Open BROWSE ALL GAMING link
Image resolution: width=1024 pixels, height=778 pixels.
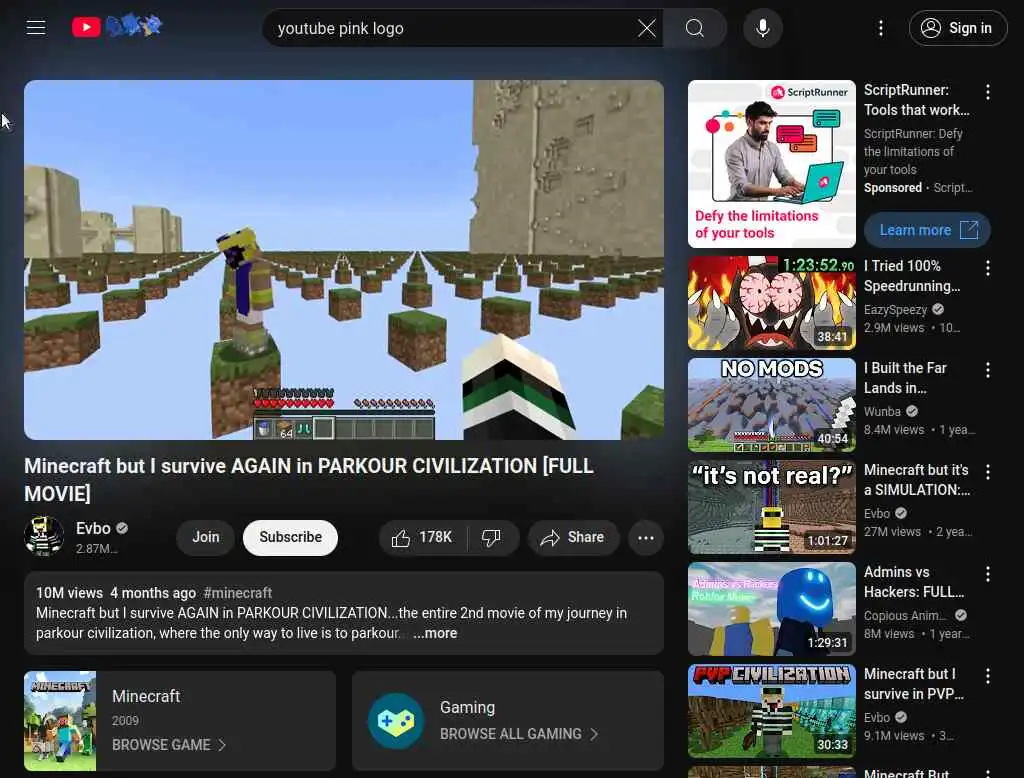click(x=511, y=734)
